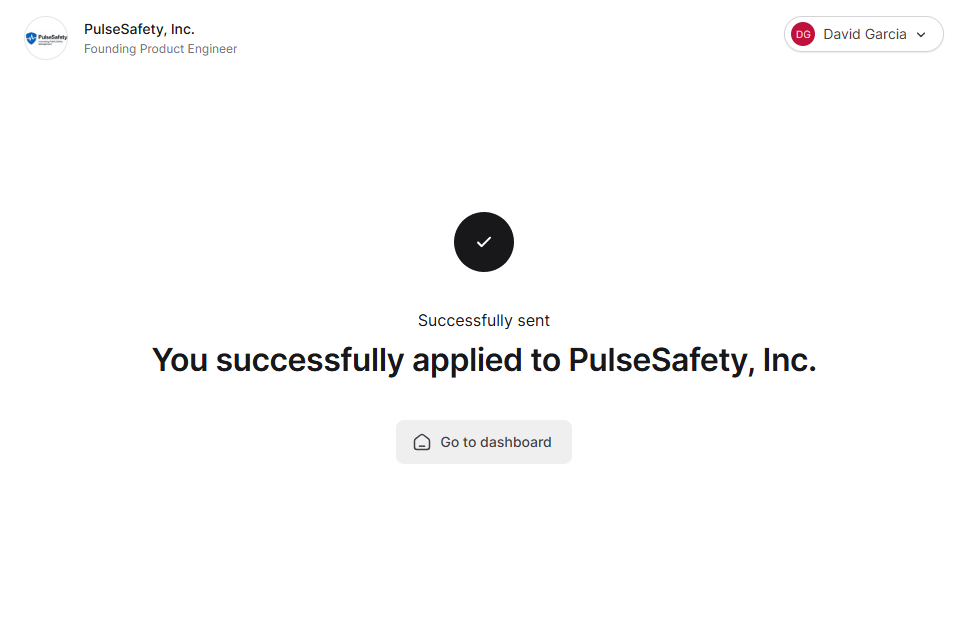This screenshot has width=953, height=640.
Task: Expand the chevron beside David Garcia
Action: click(921, 35)
